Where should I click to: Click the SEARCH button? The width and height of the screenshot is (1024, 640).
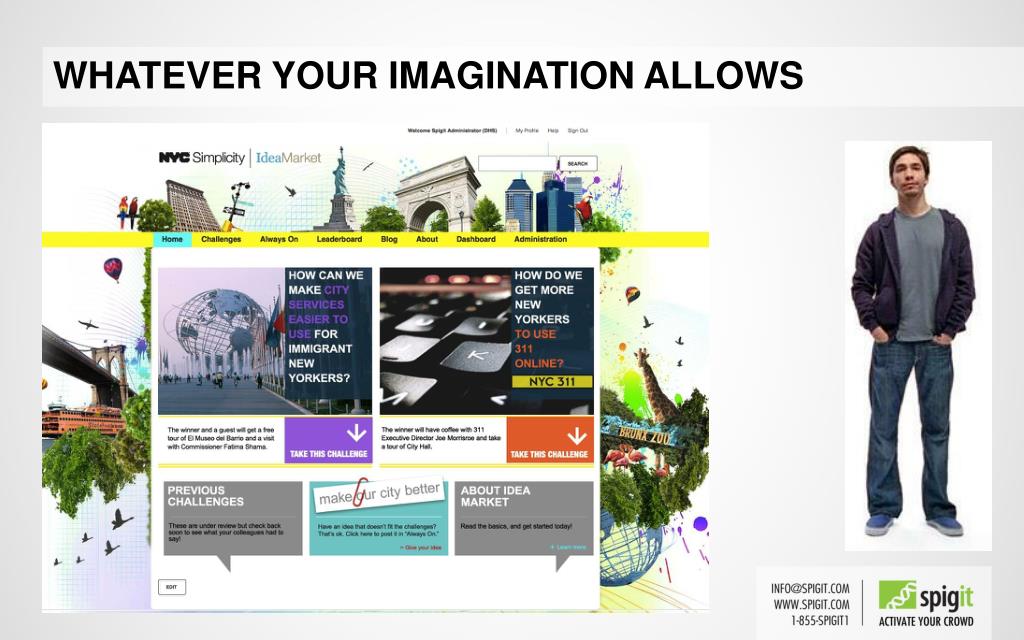point(578,163)
